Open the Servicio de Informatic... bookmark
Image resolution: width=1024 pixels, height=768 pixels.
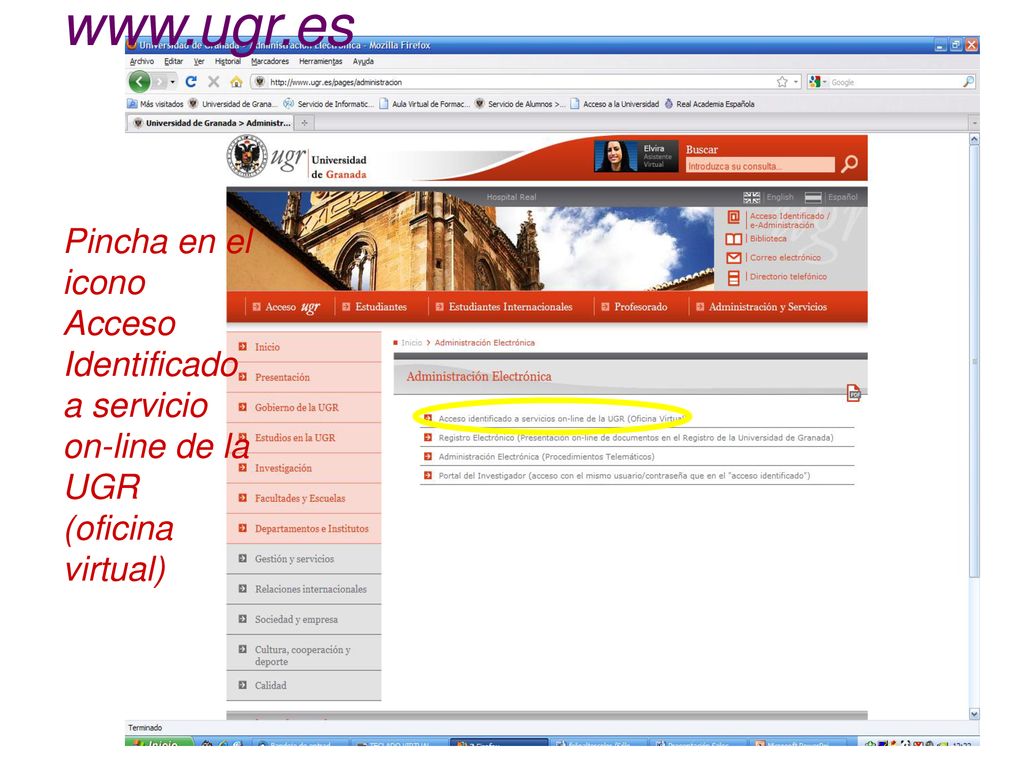tap(328, 104)
